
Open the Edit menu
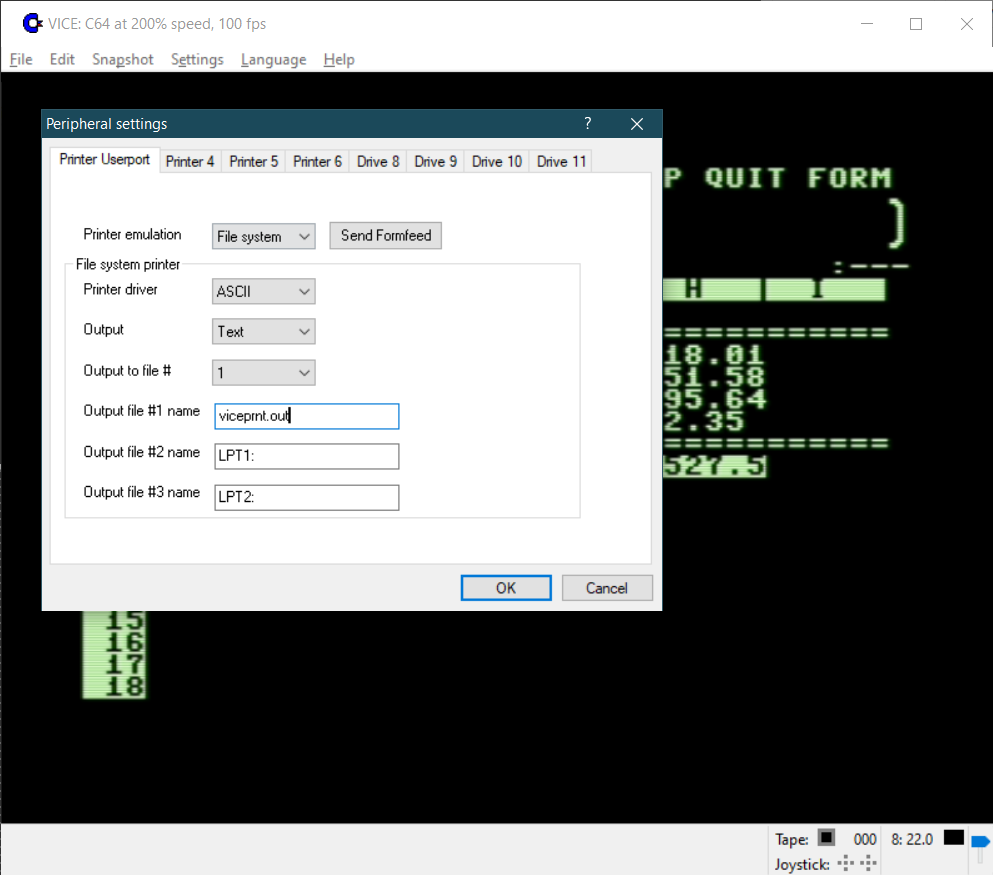pyautogui.click(x=62, y=60)
